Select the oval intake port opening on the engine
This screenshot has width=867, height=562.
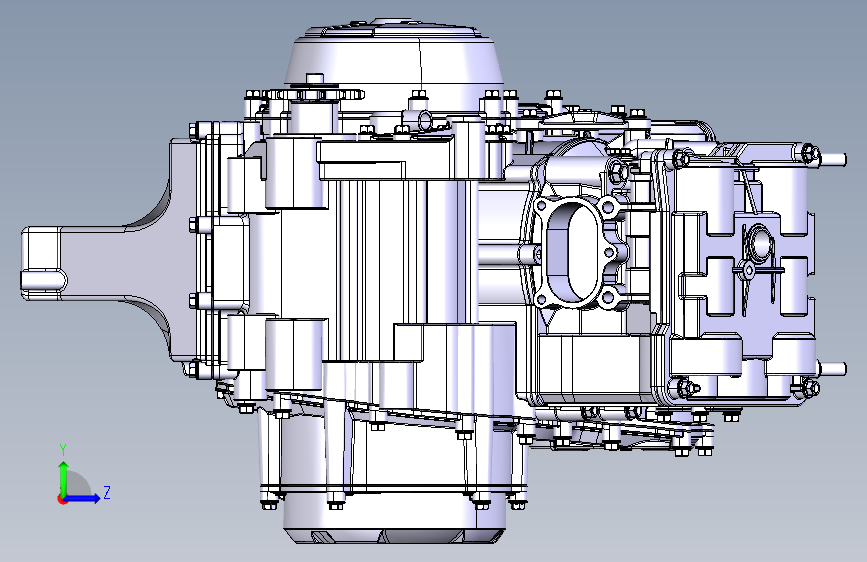tap(574, 251)
